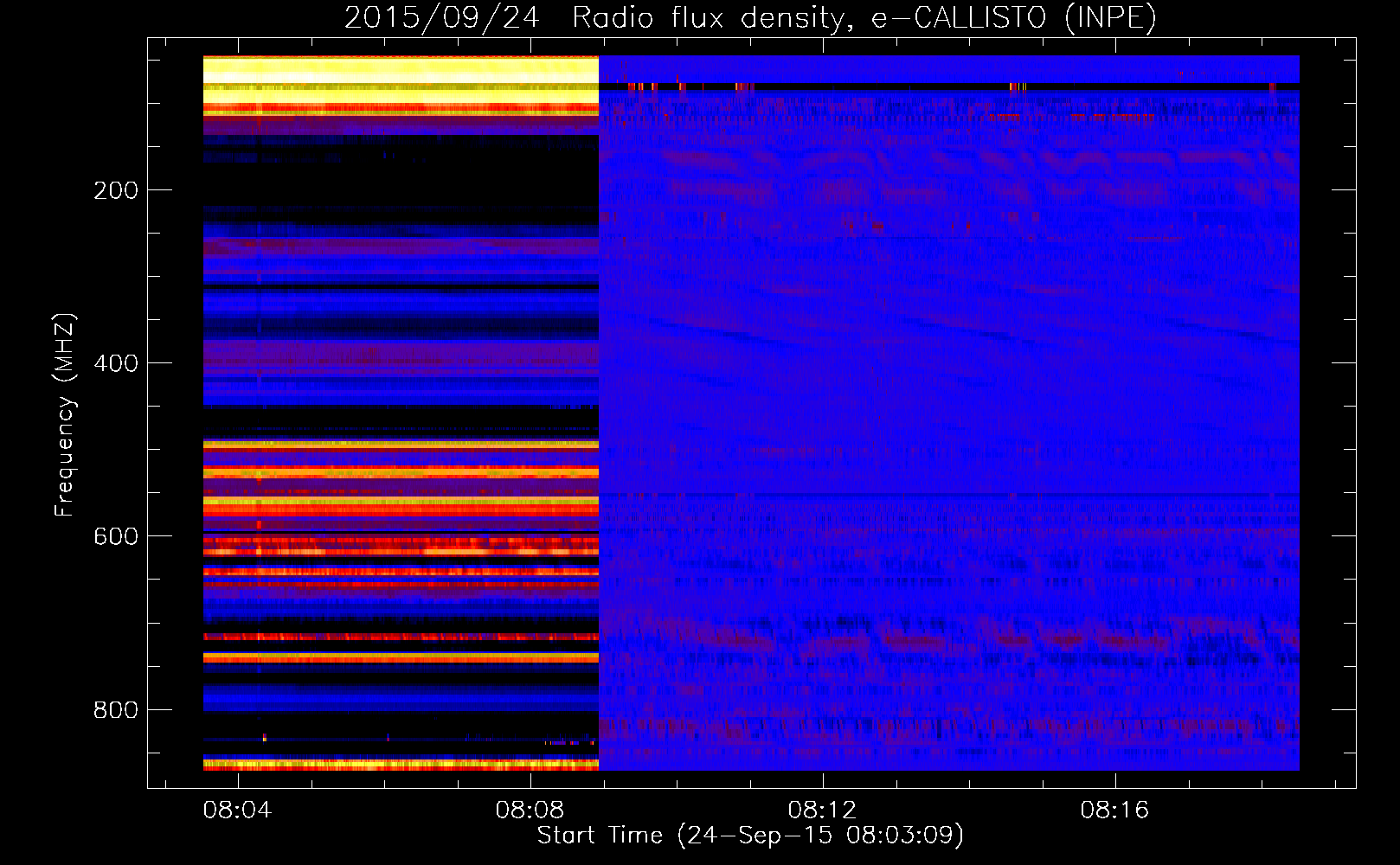Click the 200 frequency tick label
This screenshot has height=865, width=1400.
(116, 190)
